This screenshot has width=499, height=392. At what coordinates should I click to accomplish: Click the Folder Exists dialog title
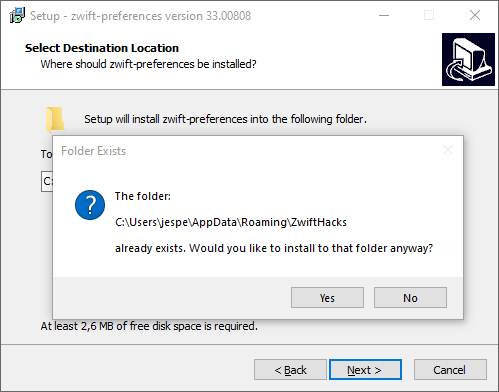pos(93,151)
